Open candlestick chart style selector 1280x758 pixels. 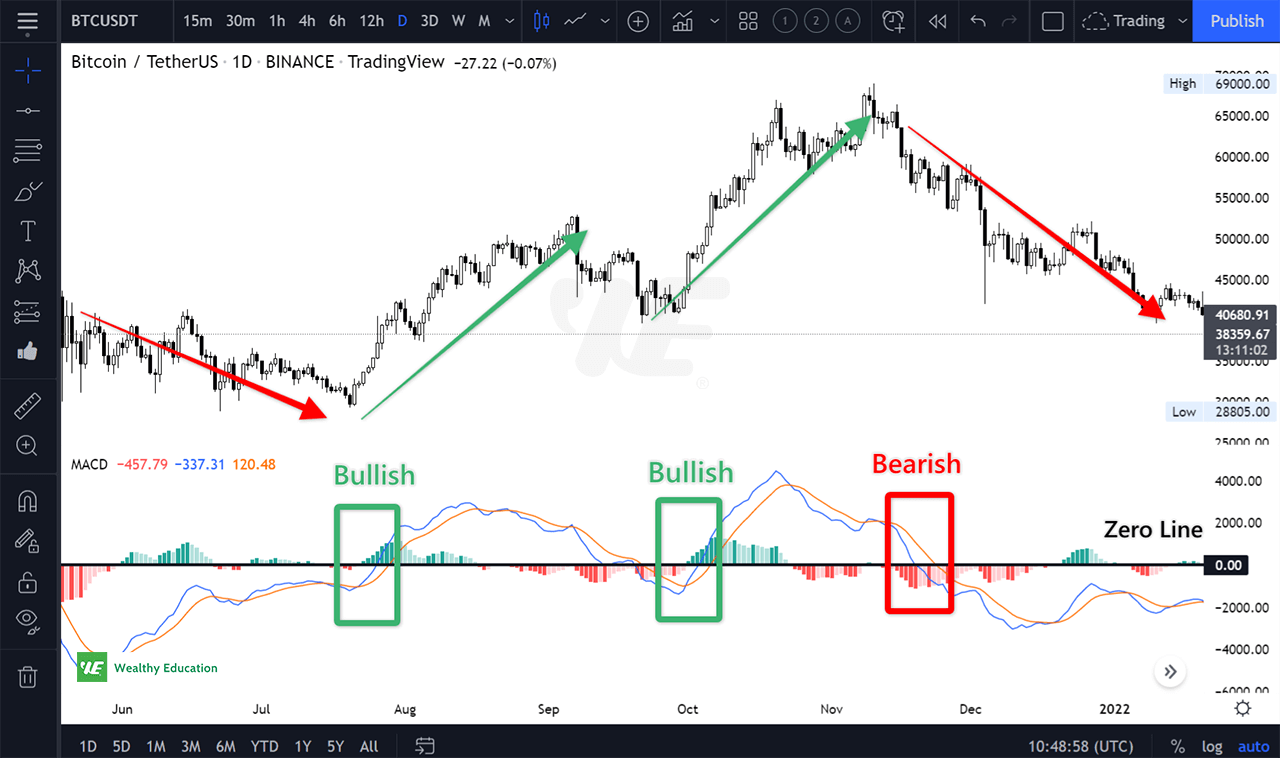542,21
